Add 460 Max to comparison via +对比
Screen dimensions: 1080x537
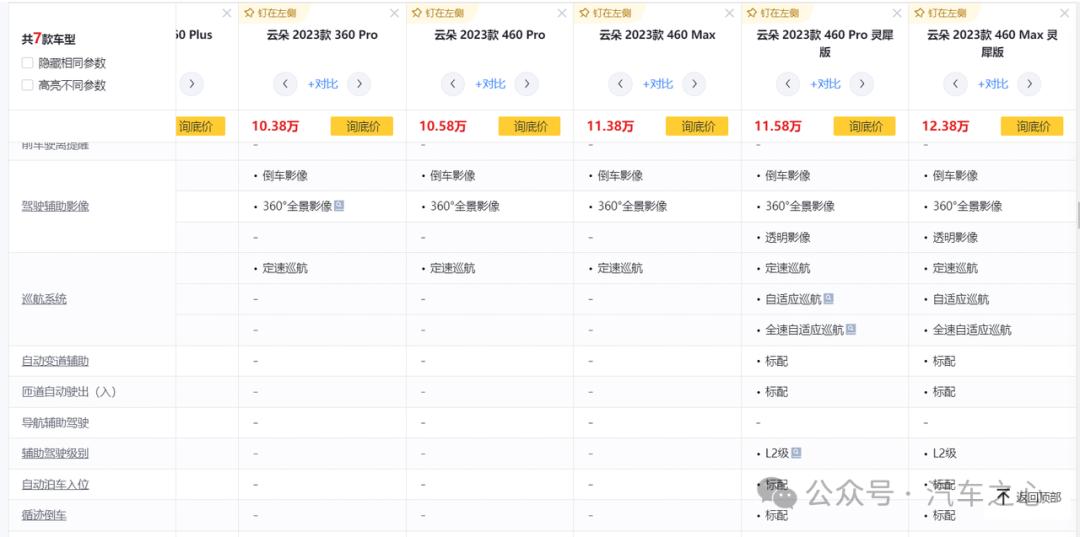click(657, 84)
